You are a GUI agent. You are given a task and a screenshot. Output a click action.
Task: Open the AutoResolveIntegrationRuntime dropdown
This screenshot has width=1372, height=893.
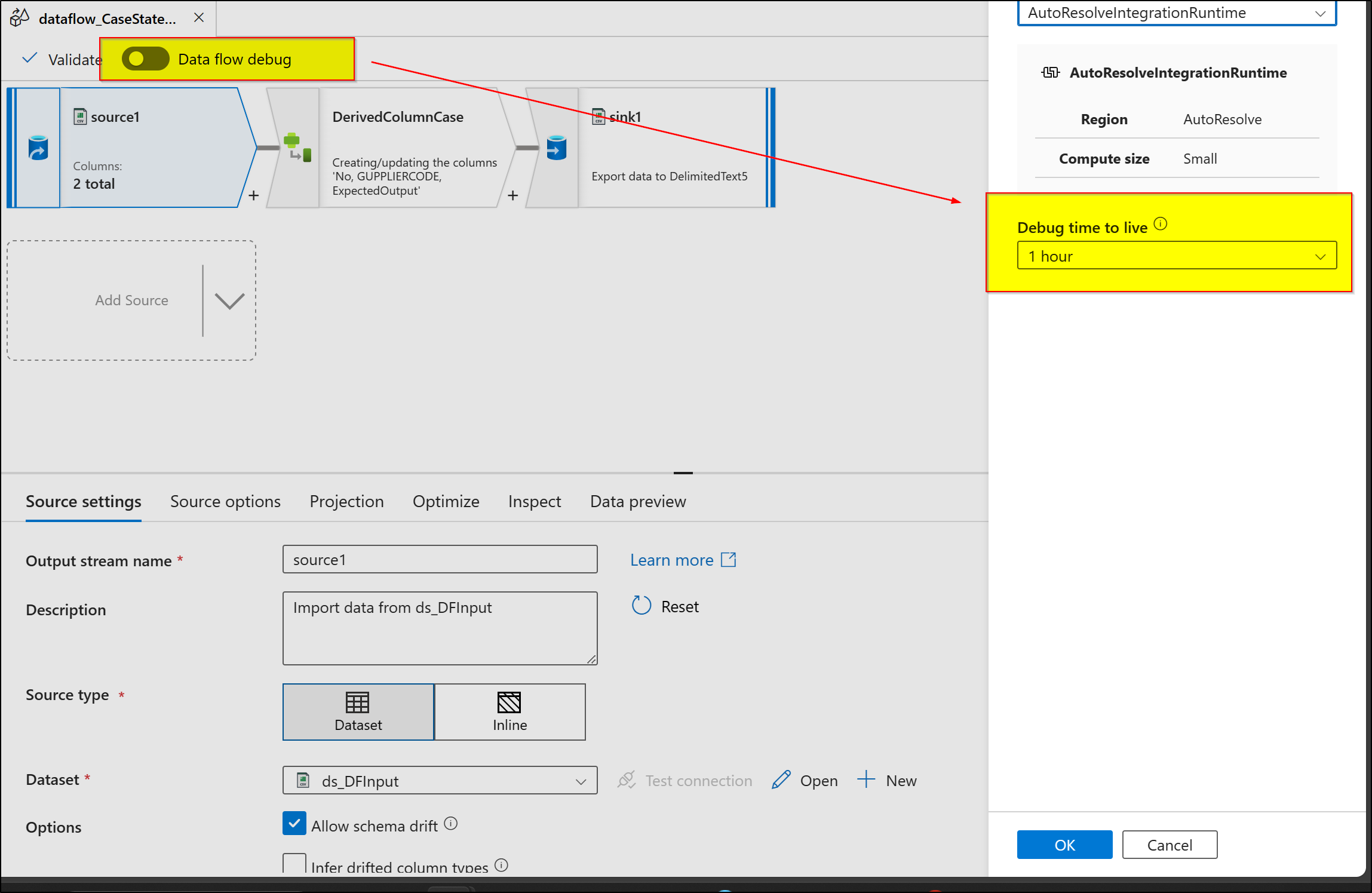tap(1177, 13)
